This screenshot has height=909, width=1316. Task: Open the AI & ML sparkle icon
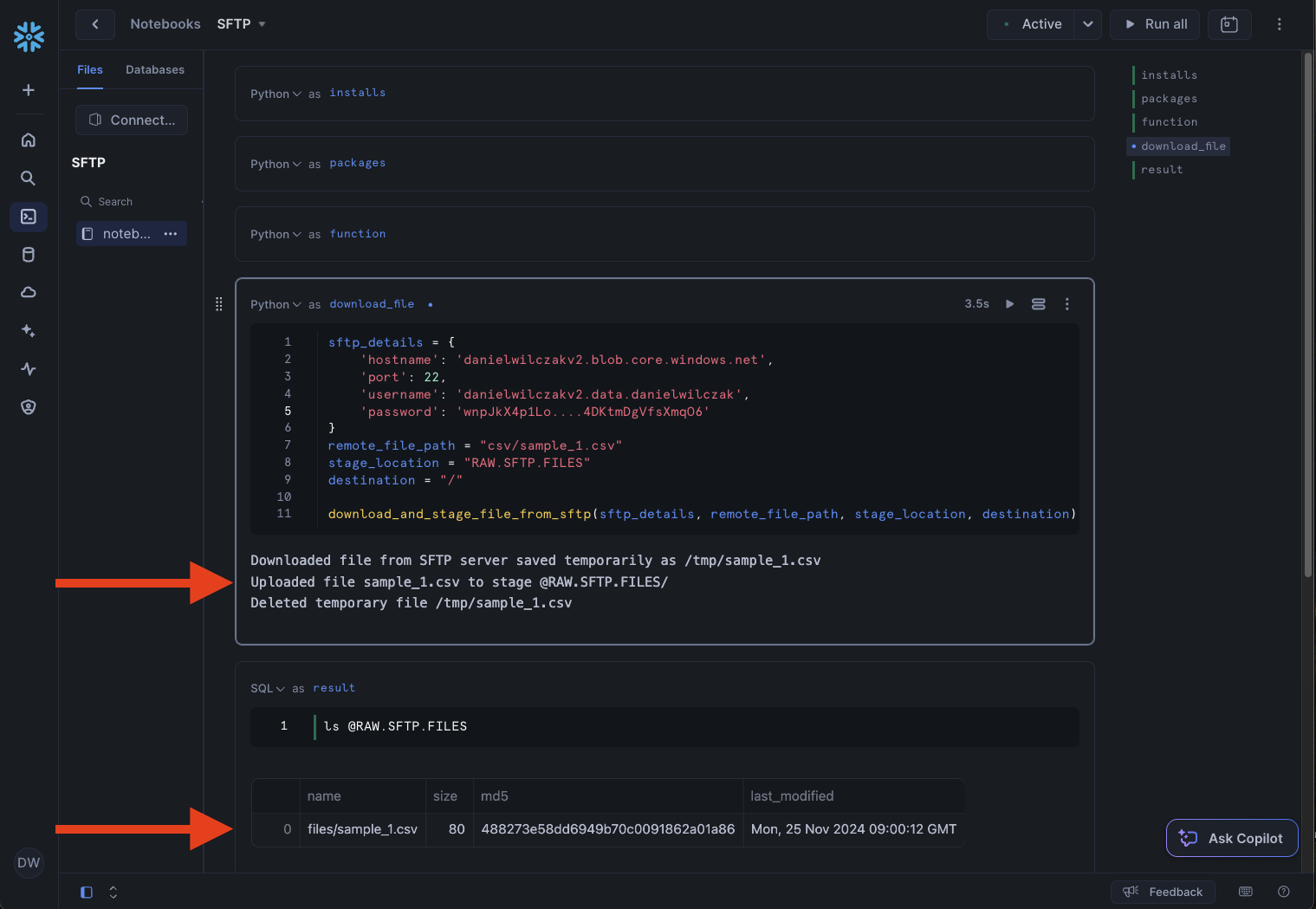29,331
